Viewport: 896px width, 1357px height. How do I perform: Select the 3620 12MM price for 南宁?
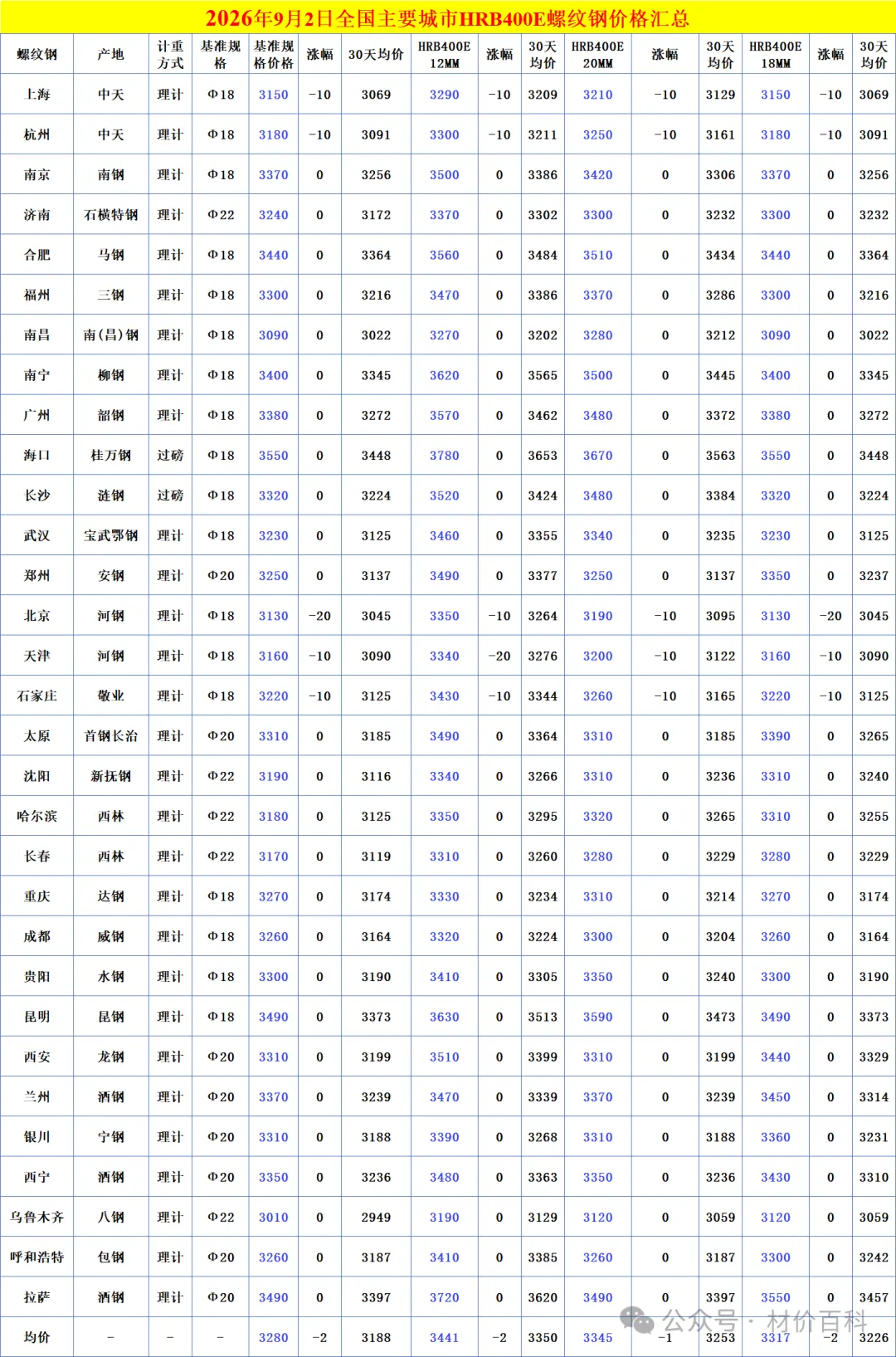point(445,375)
